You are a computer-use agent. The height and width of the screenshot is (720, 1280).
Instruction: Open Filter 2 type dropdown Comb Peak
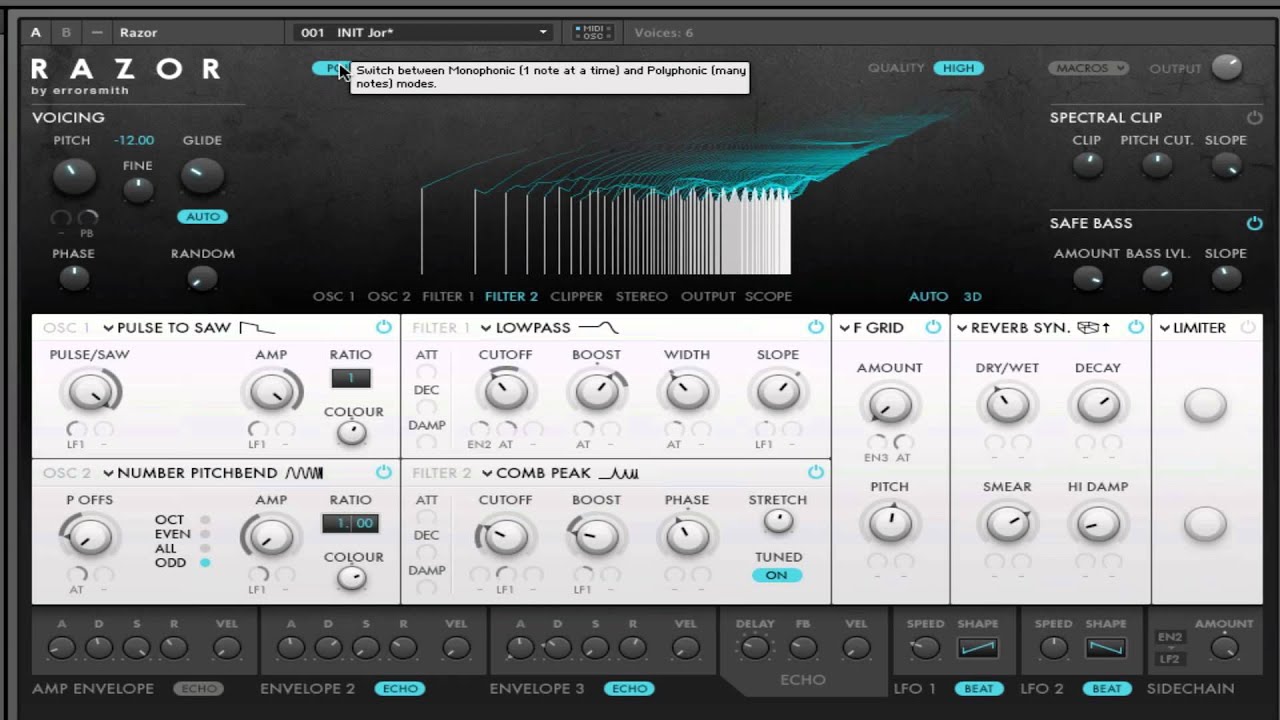pyautogui.click(x=535, y=473)
